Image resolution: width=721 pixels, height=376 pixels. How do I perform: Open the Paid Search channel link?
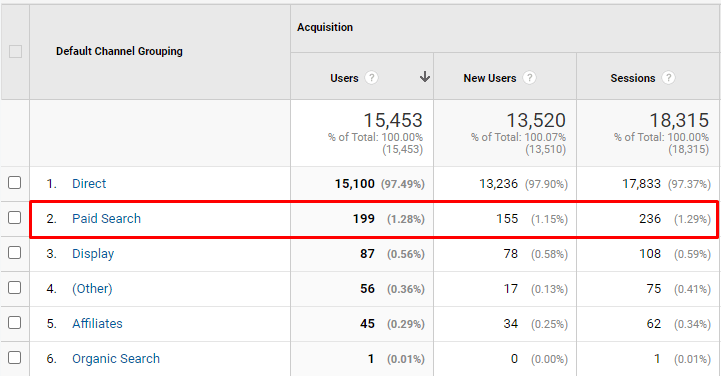(x=106, y=218)
